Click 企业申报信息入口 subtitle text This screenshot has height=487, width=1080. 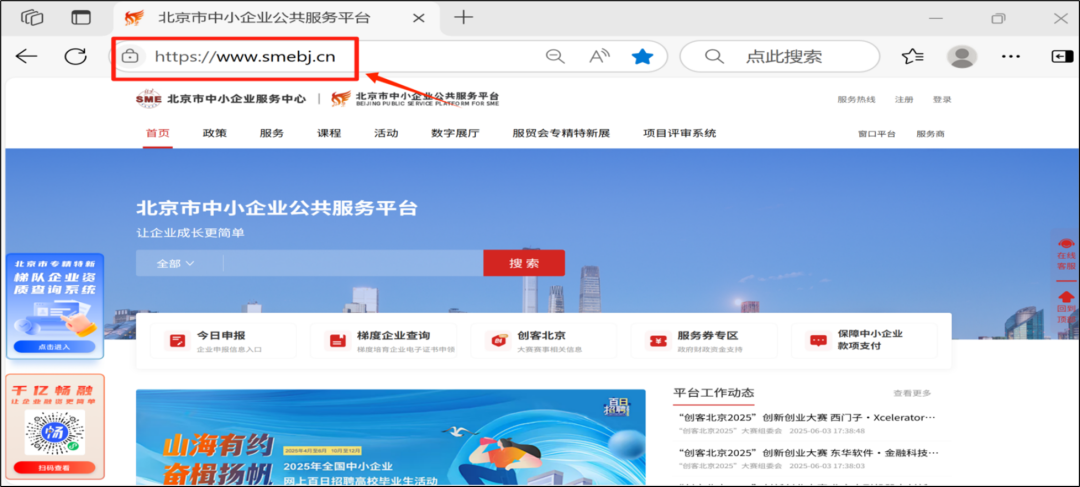point(229,350)
